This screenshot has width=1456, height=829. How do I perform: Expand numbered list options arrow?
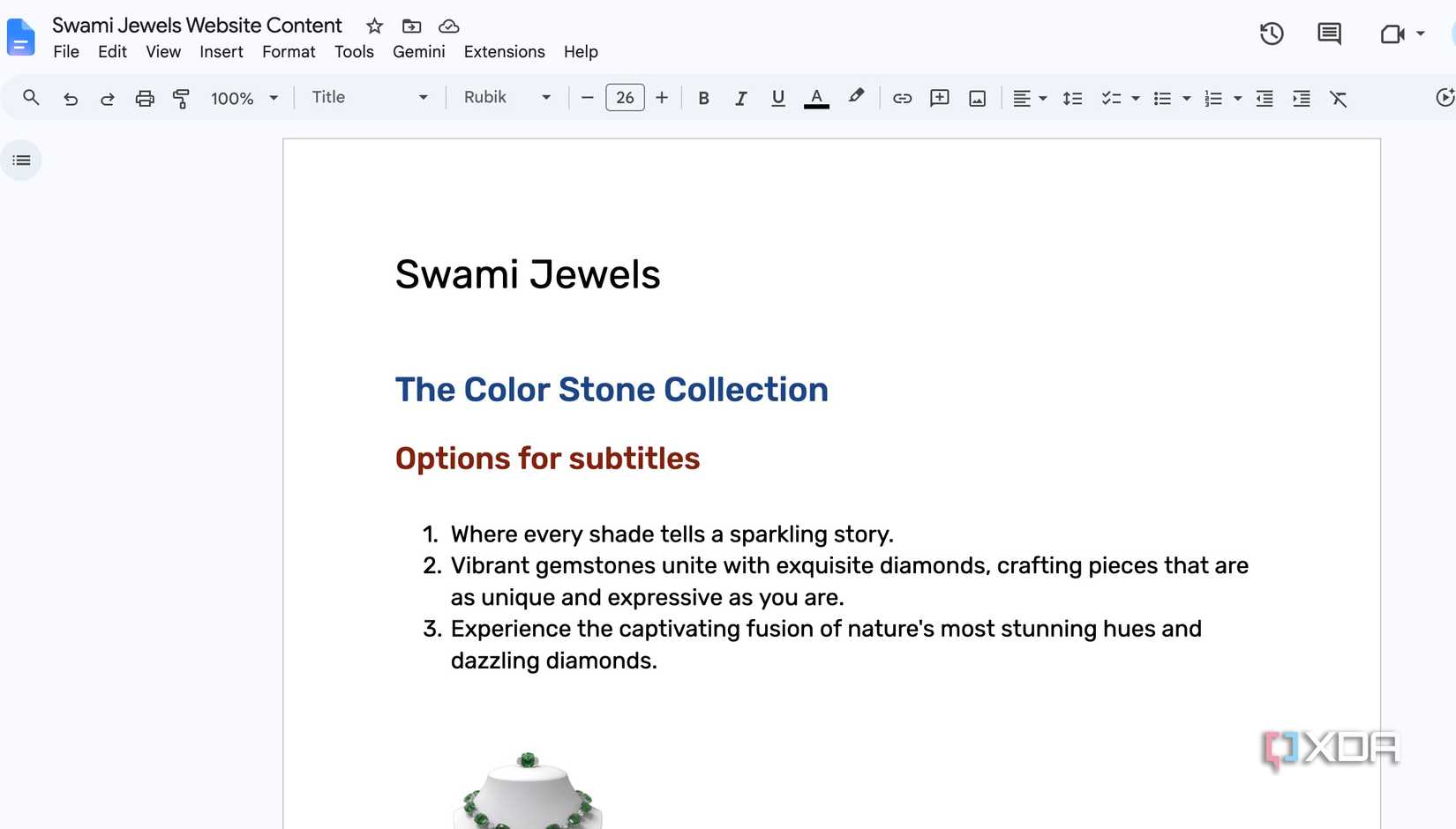pos(1238,99)
